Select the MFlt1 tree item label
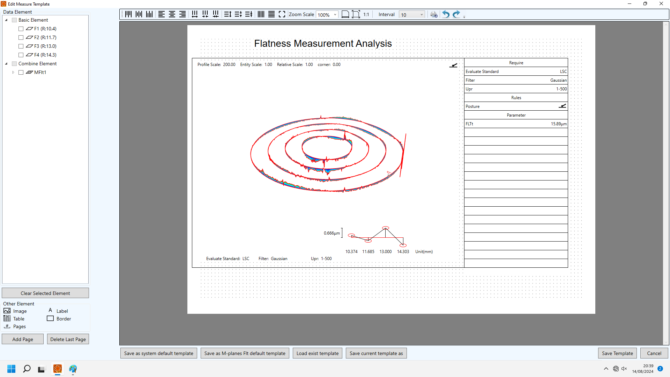Viewport: 670px width, 377px height. point(40,72)
